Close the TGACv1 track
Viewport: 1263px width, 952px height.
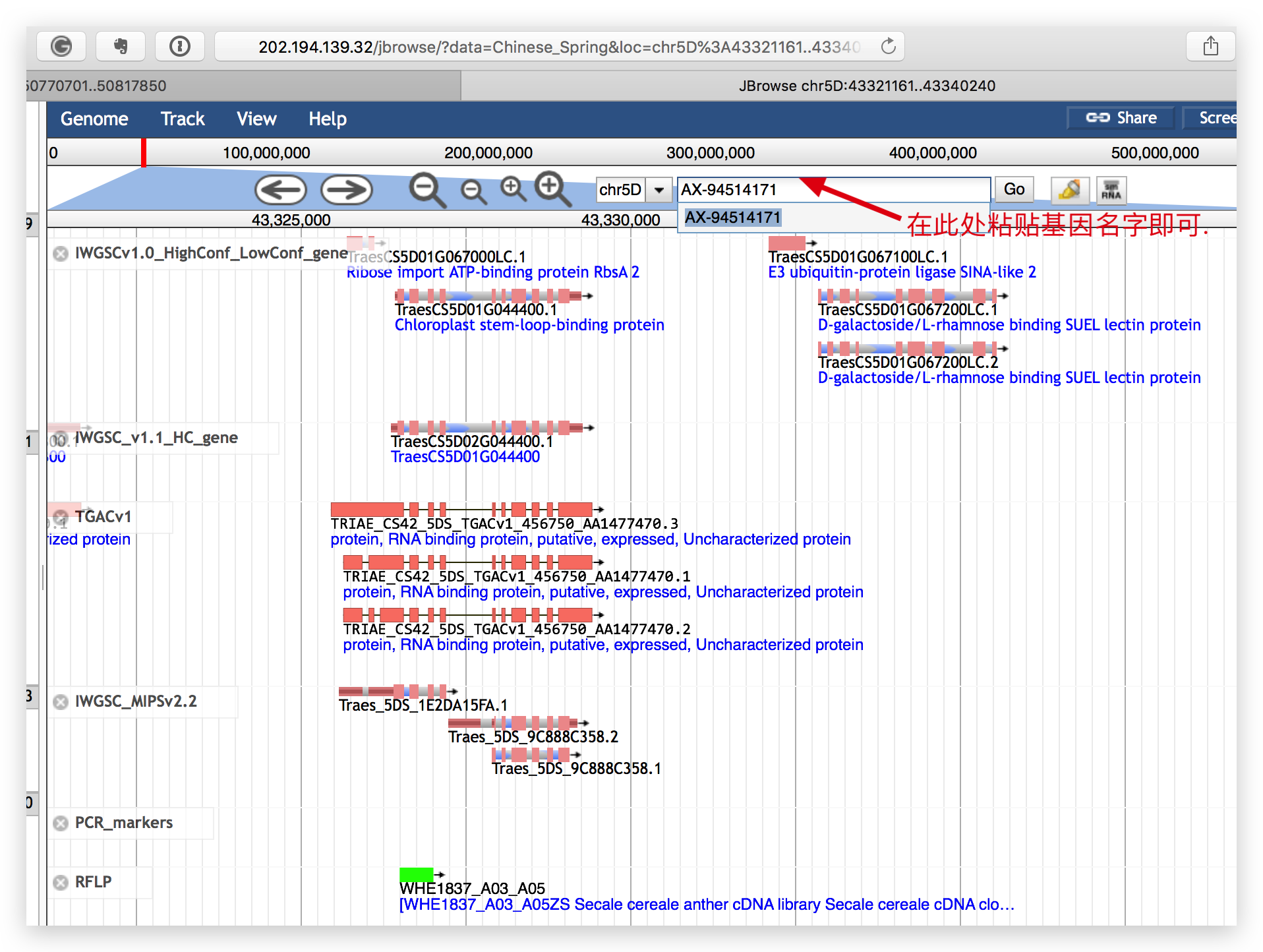coord(61,517)
